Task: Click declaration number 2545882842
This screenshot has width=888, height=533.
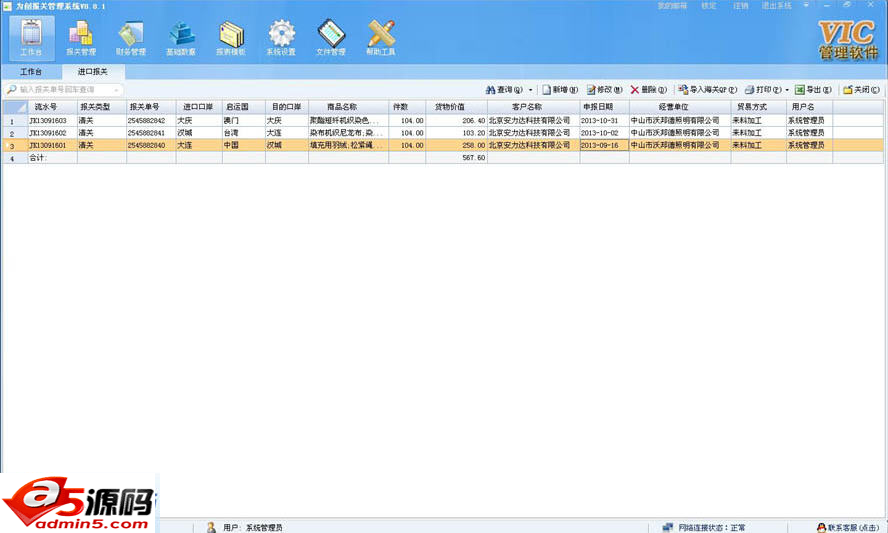Action: [x=151, y=121]
